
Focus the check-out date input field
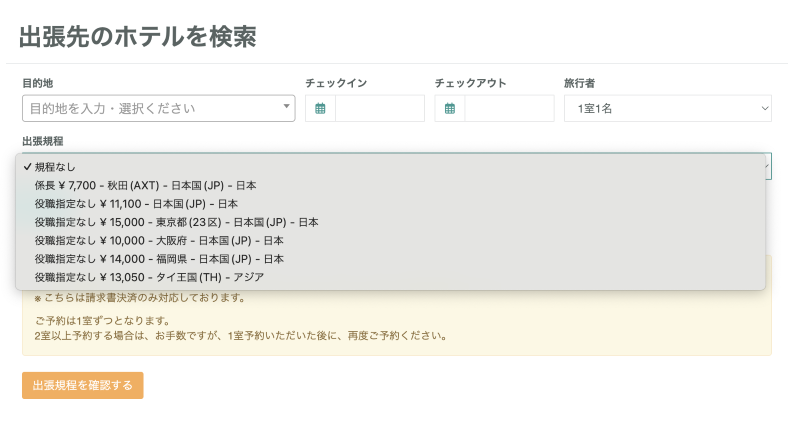(509, 108)
